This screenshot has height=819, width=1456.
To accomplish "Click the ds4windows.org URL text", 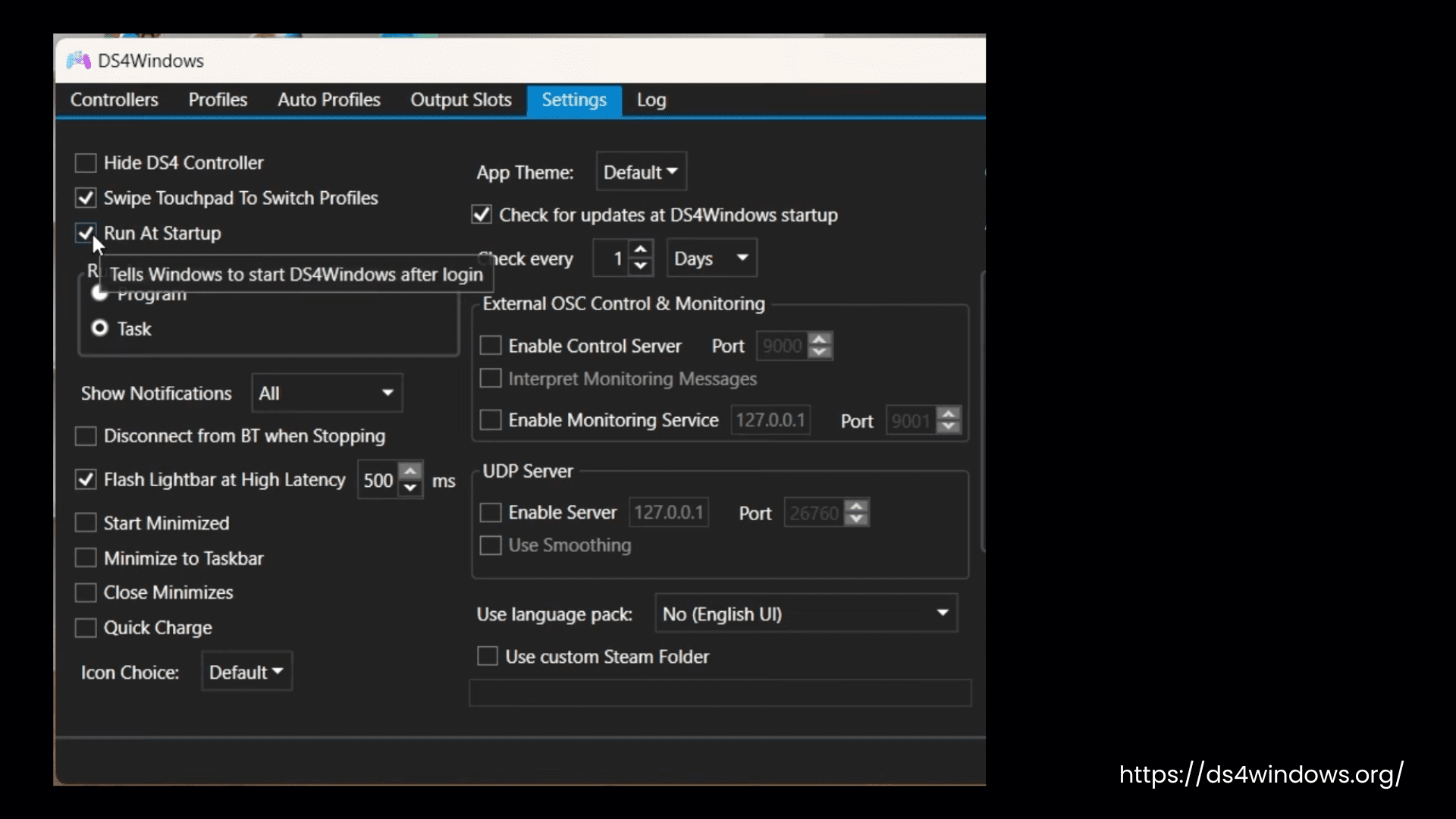I will tap(1261, 774).
